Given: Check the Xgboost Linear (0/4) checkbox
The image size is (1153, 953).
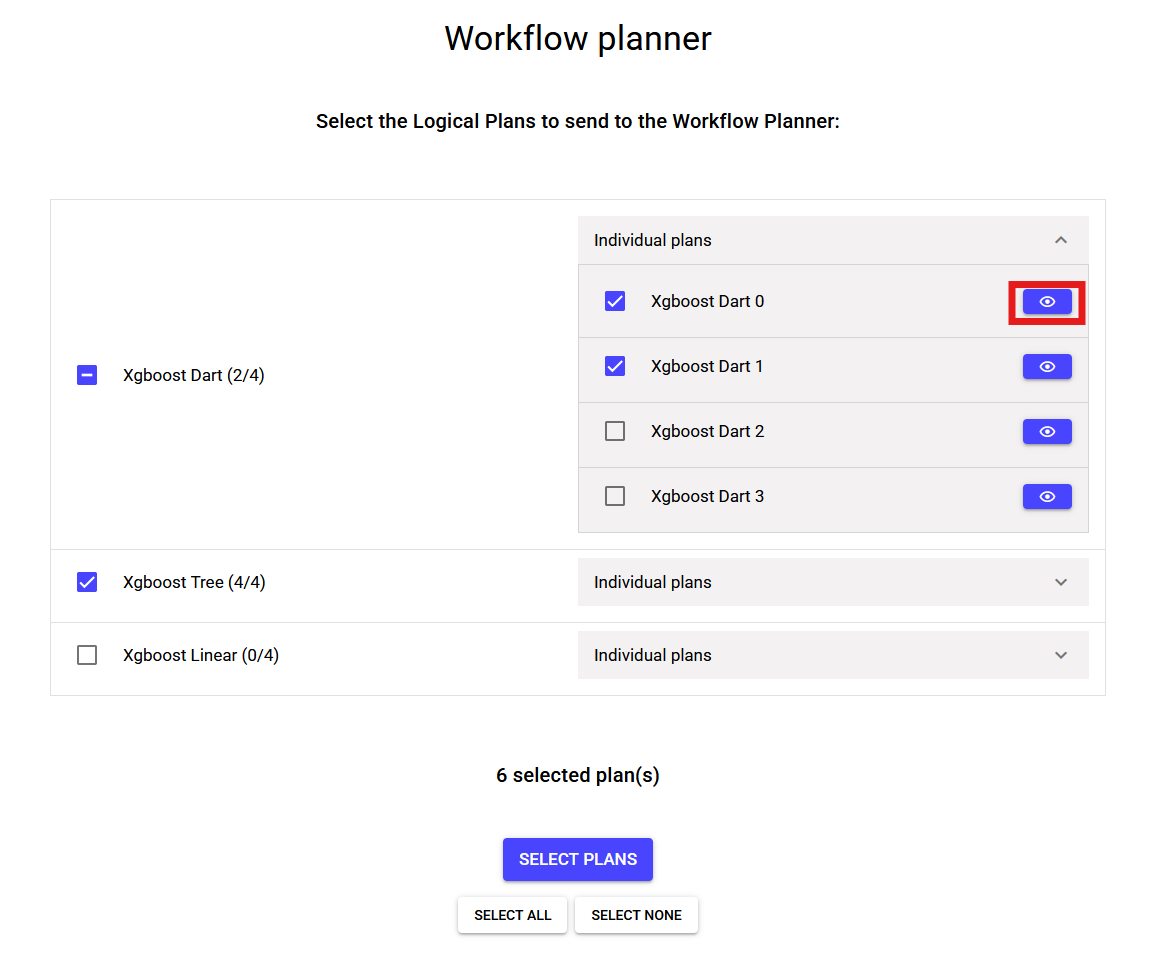Looking at the screenshot, I should [87, 654].
